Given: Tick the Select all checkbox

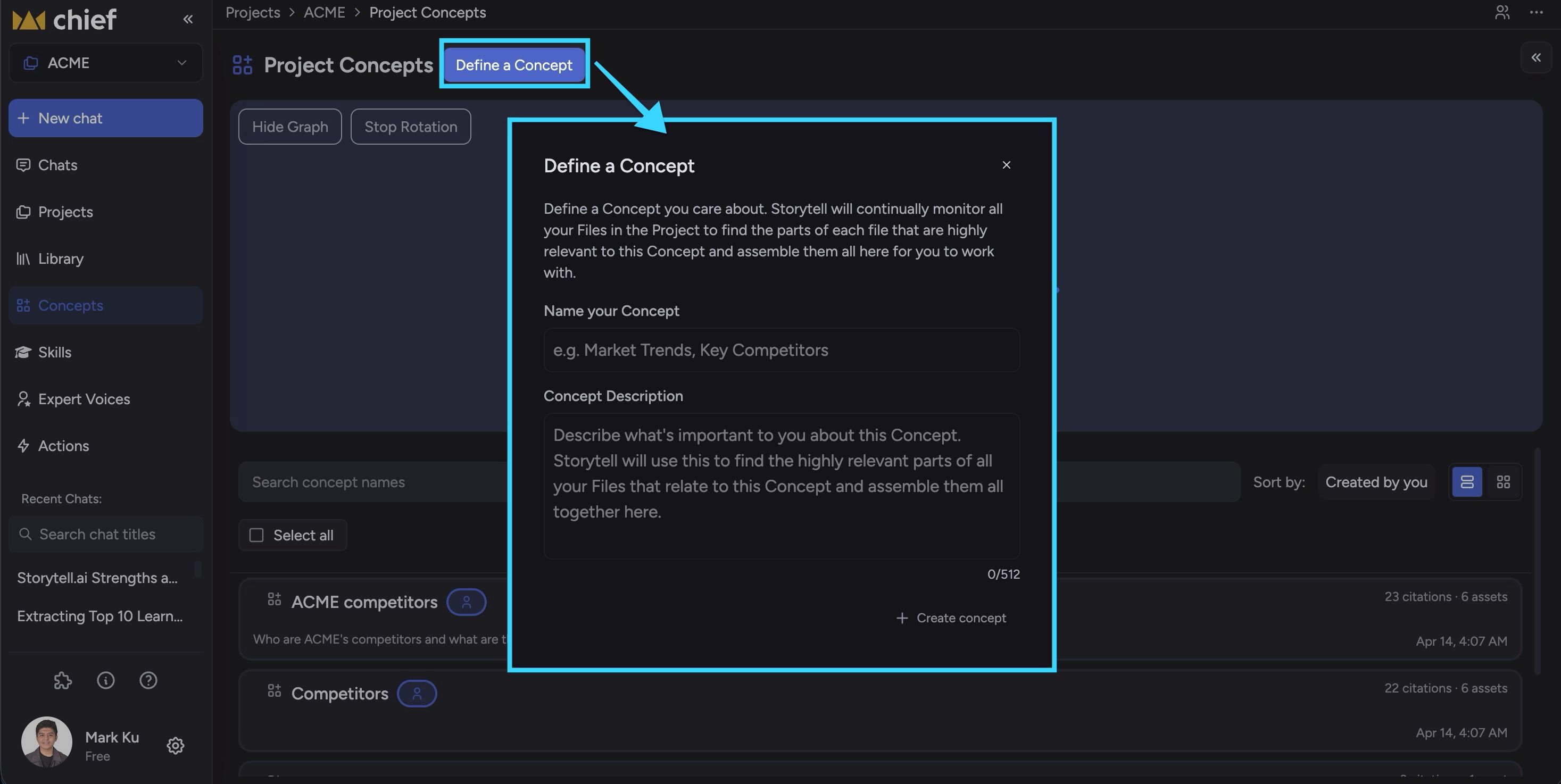Looking at the screenshot, I should pos(257,536).
